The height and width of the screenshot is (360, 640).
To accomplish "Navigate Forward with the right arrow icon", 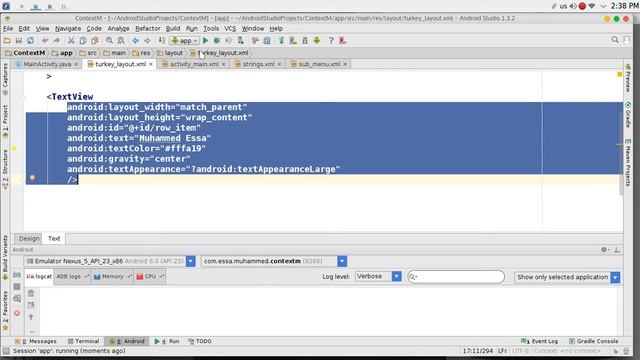I will pyautogui.click(x=147, y=40).
